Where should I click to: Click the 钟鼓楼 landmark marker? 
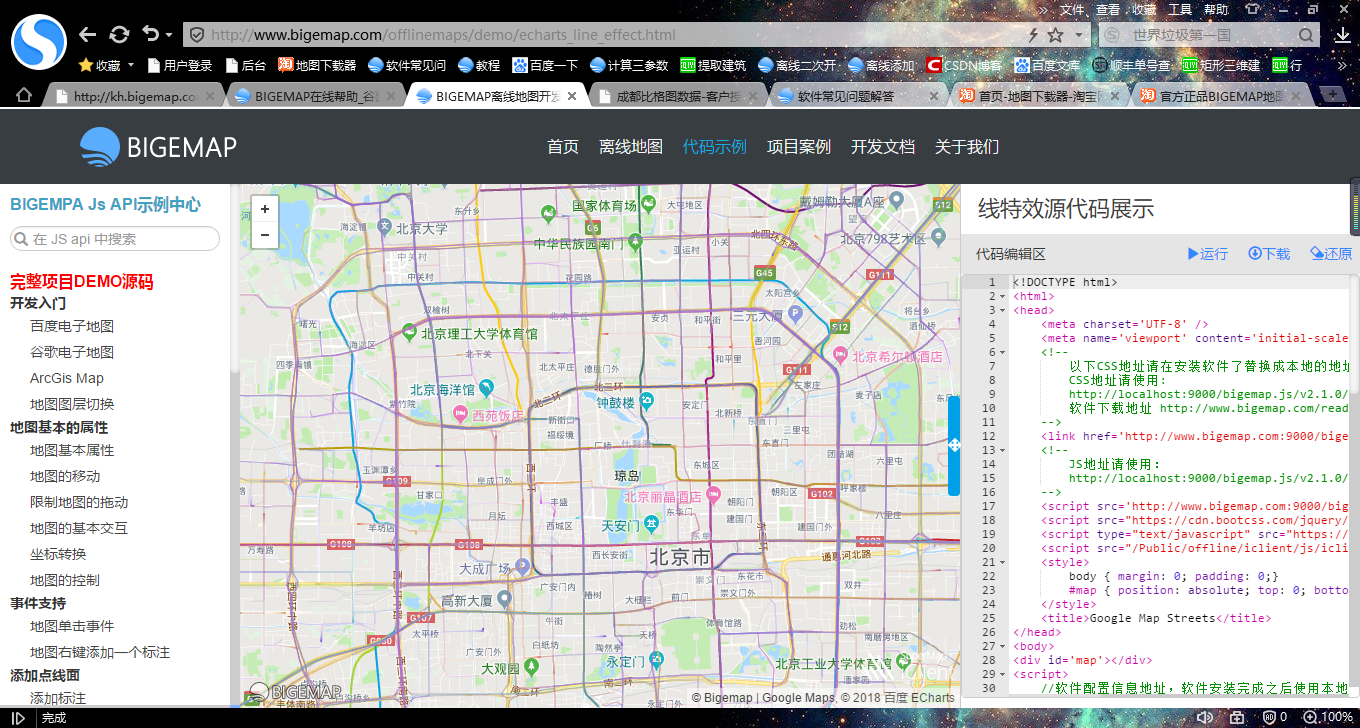point(647,402)
